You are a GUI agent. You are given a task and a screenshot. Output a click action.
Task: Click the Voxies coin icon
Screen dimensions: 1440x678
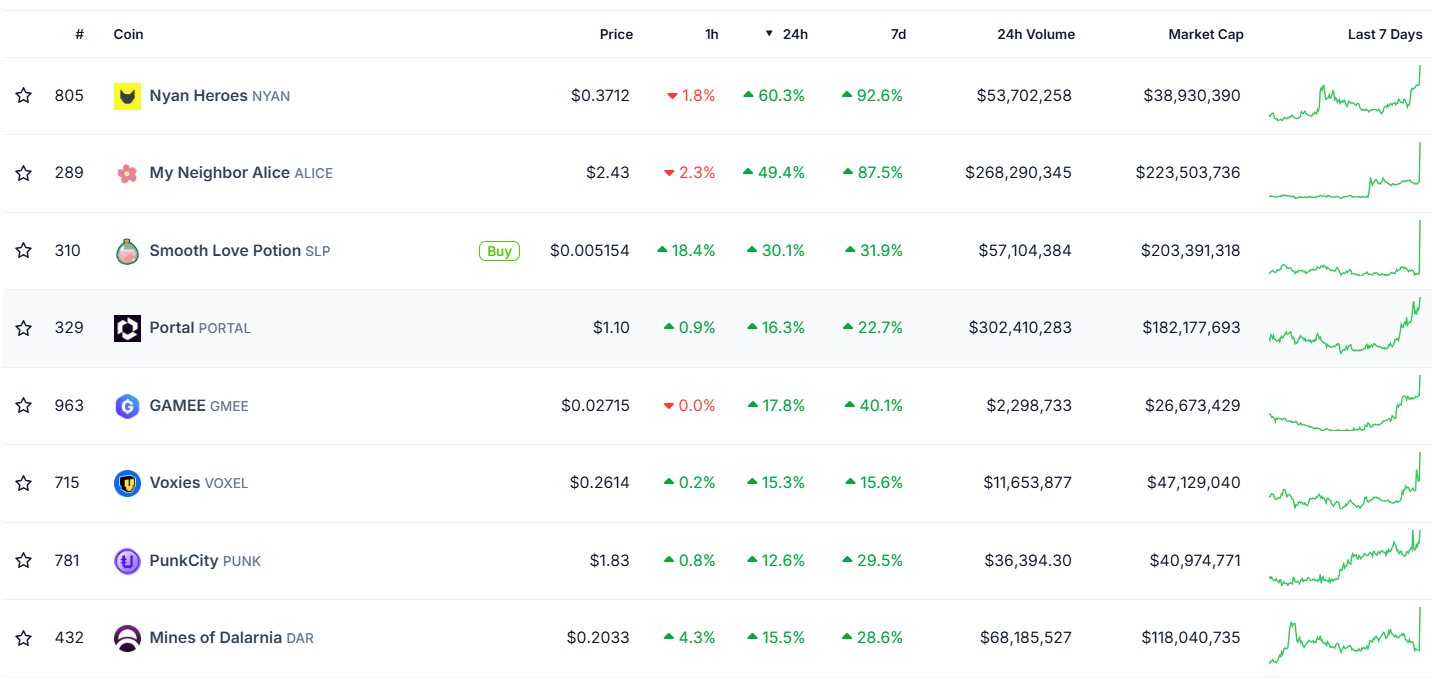point(127,483)
